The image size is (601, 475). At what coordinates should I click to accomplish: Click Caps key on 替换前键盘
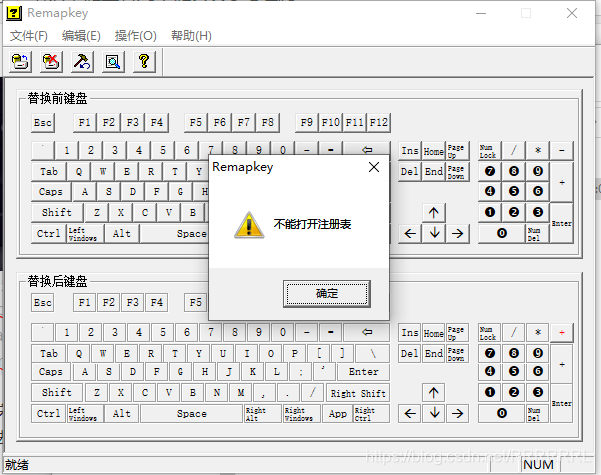click(x=51, y=191)
